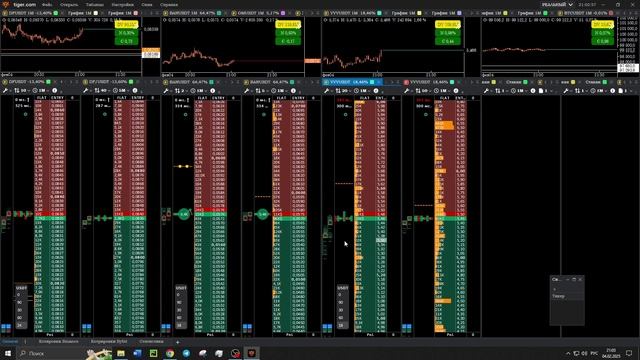Click info icon in second DFUSDT order book

(135, 90)
